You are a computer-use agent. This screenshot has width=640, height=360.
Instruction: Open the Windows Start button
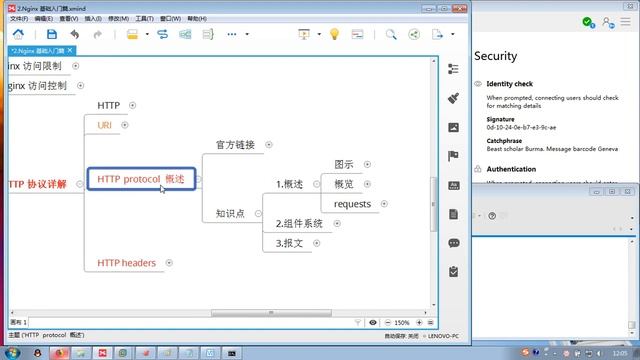click(12, 353)
